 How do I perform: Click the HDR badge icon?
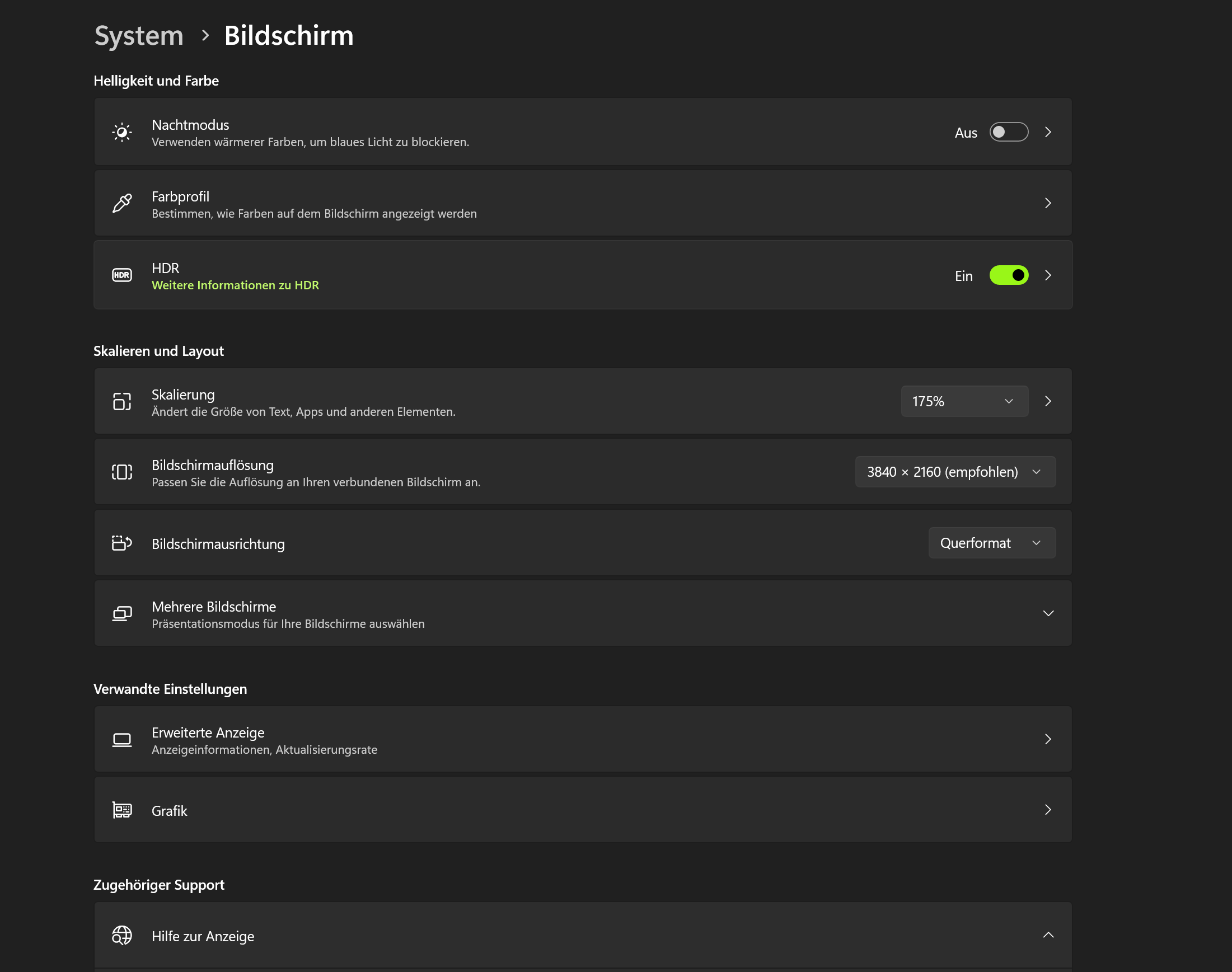pos(122,275)
